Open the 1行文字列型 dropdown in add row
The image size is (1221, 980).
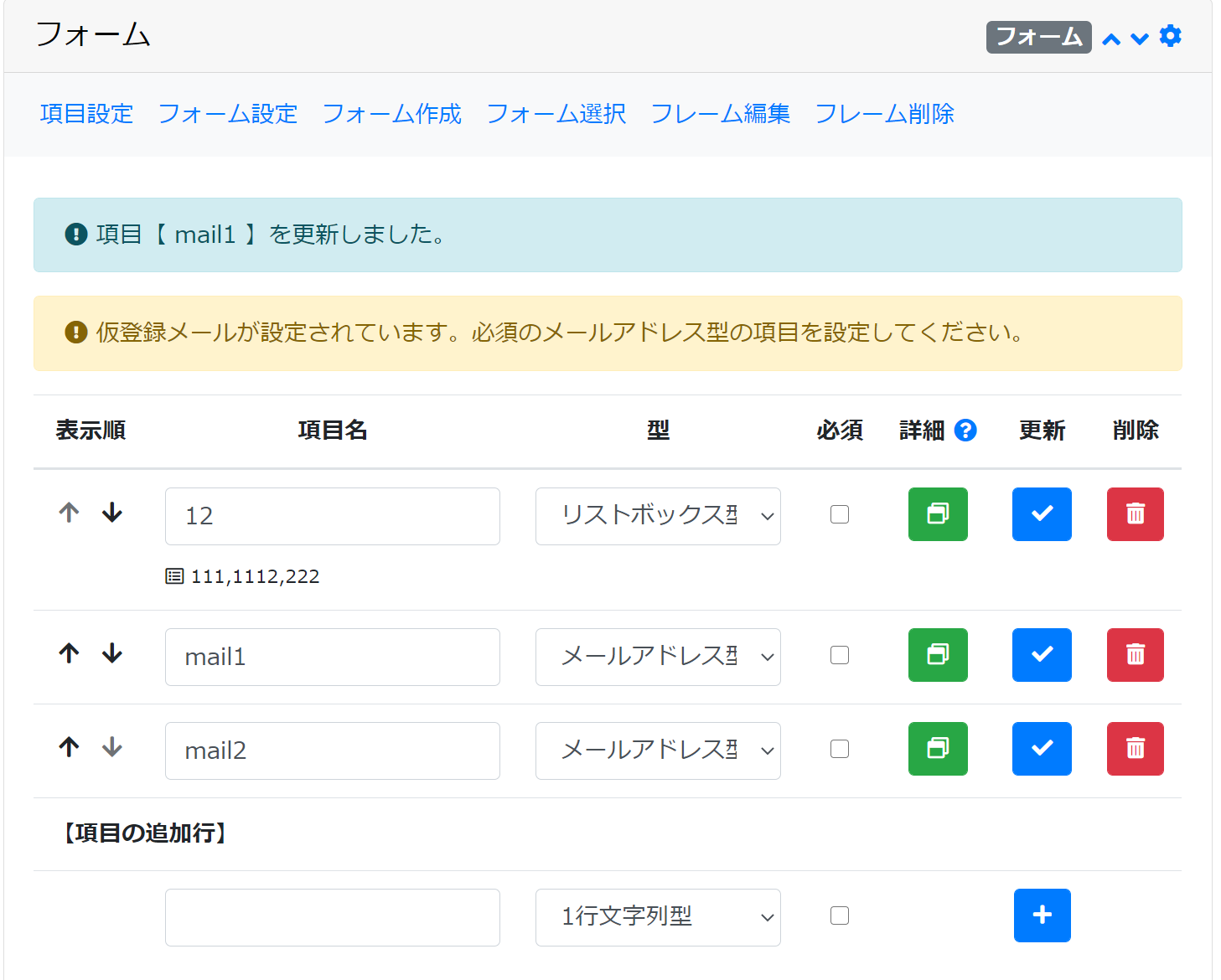(x=657, y=917)
